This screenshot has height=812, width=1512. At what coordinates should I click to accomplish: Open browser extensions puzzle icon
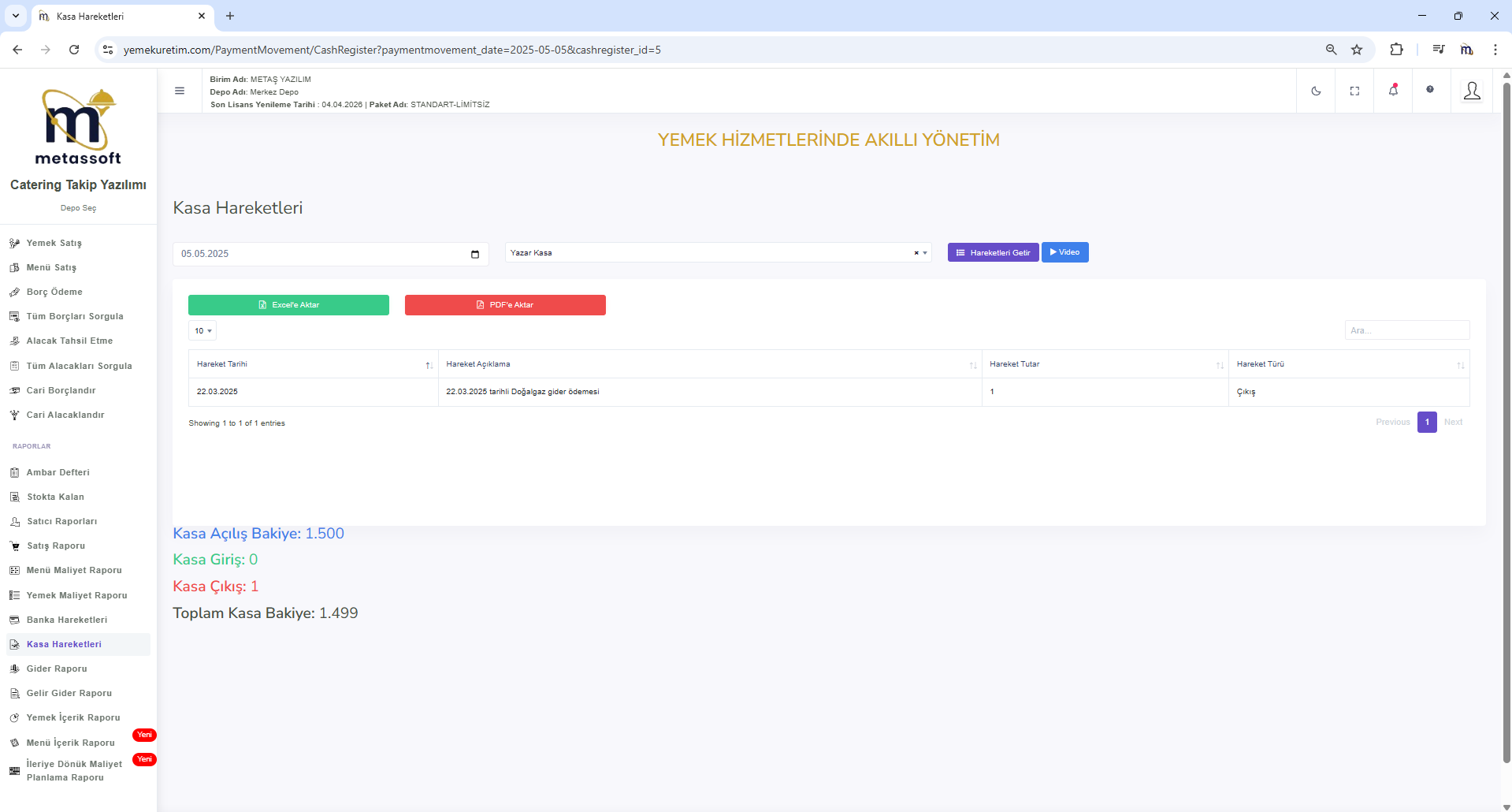[x=1396, y=50]
